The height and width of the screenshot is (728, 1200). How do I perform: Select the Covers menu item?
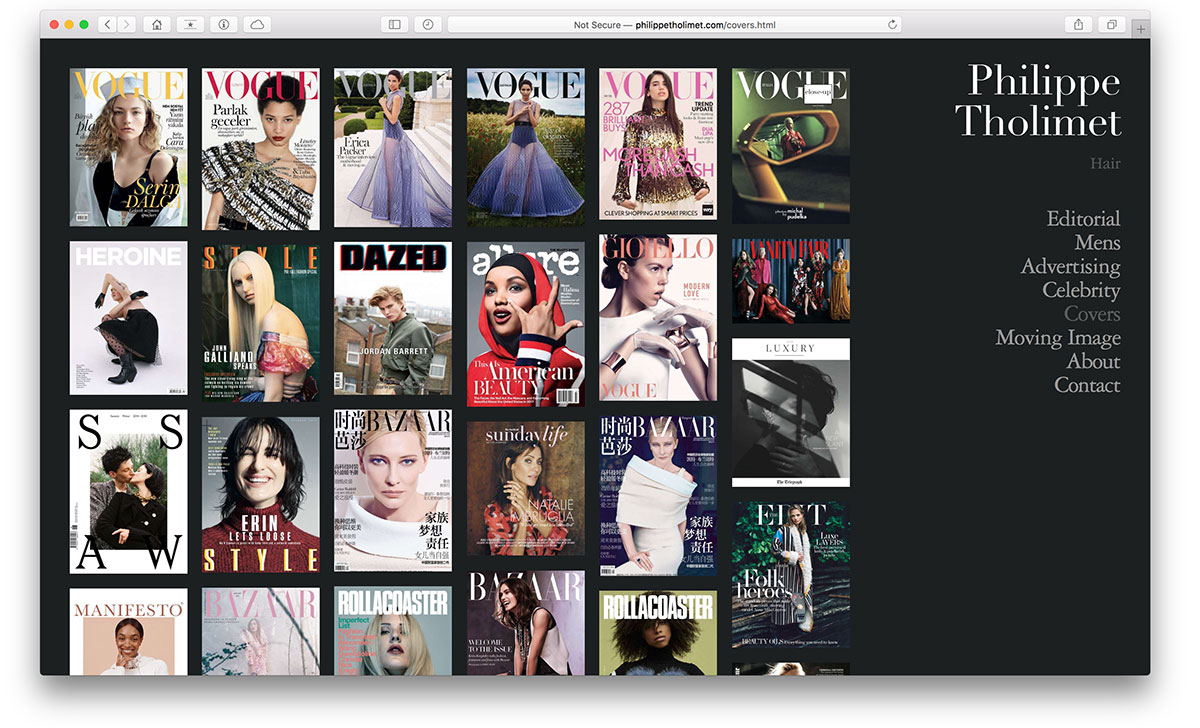click(x=1092, y=314)
